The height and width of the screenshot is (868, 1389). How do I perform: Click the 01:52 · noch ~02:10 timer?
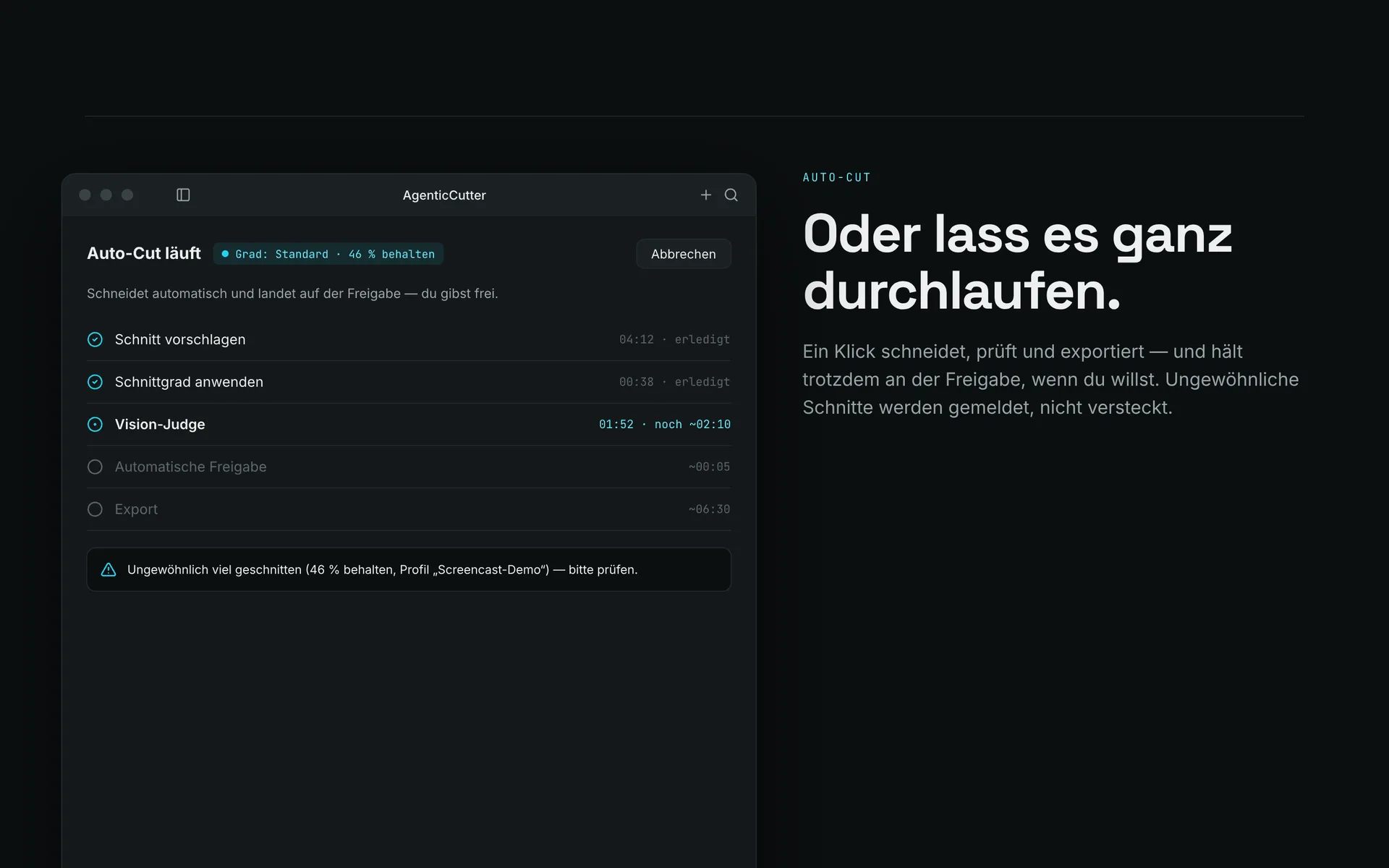pyautogui.click(x=665, y=425)
